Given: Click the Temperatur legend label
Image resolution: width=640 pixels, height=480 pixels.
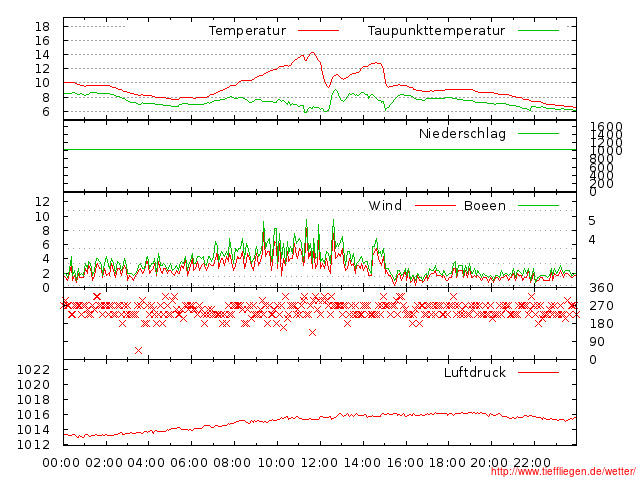Looking at the screenshot, I should (x=248, y=31).
